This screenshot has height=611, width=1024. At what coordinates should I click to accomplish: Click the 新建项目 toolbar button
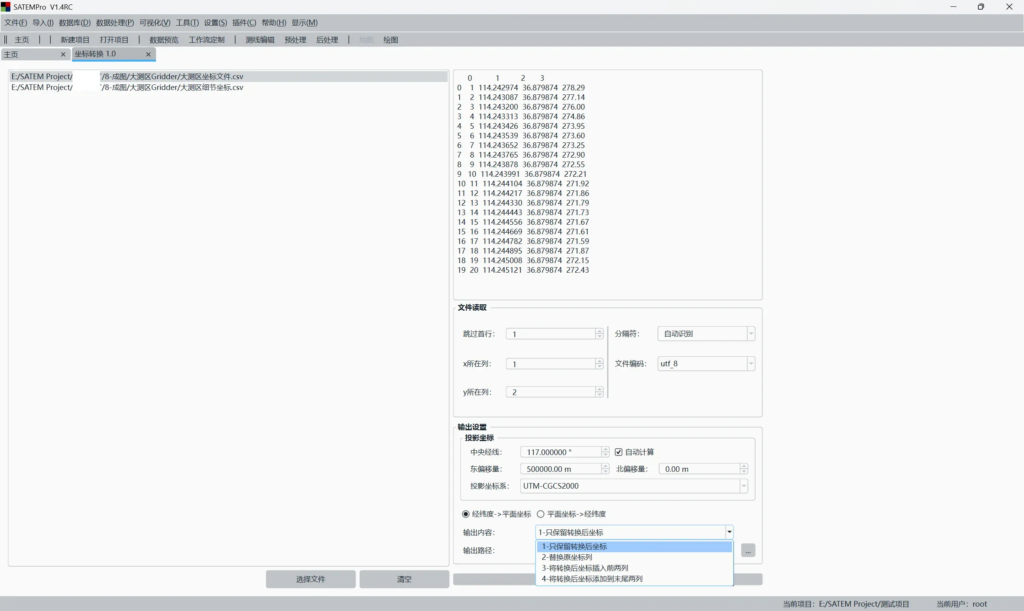[x=75, y=40]
